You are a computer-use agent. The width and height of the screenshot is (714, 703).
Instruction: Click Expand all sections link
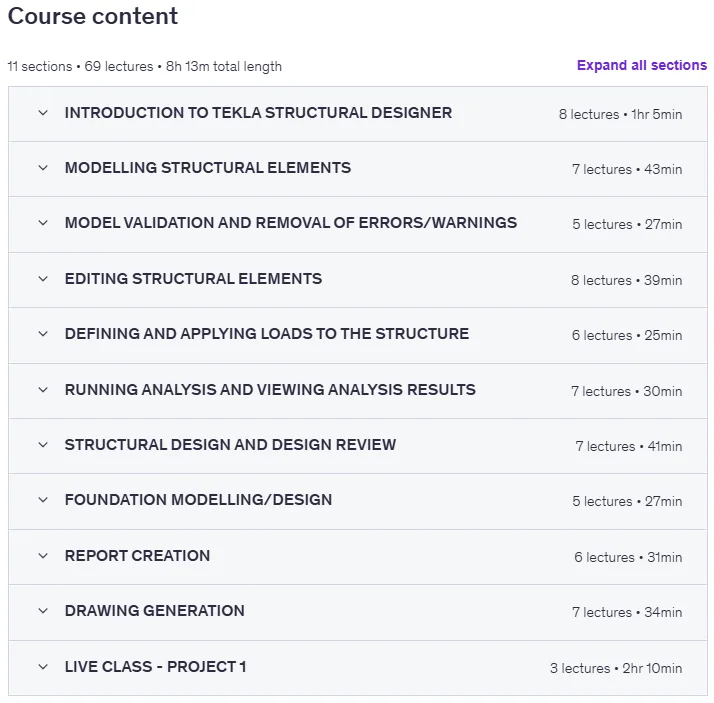pyautogui.click(x=642, y=65)
